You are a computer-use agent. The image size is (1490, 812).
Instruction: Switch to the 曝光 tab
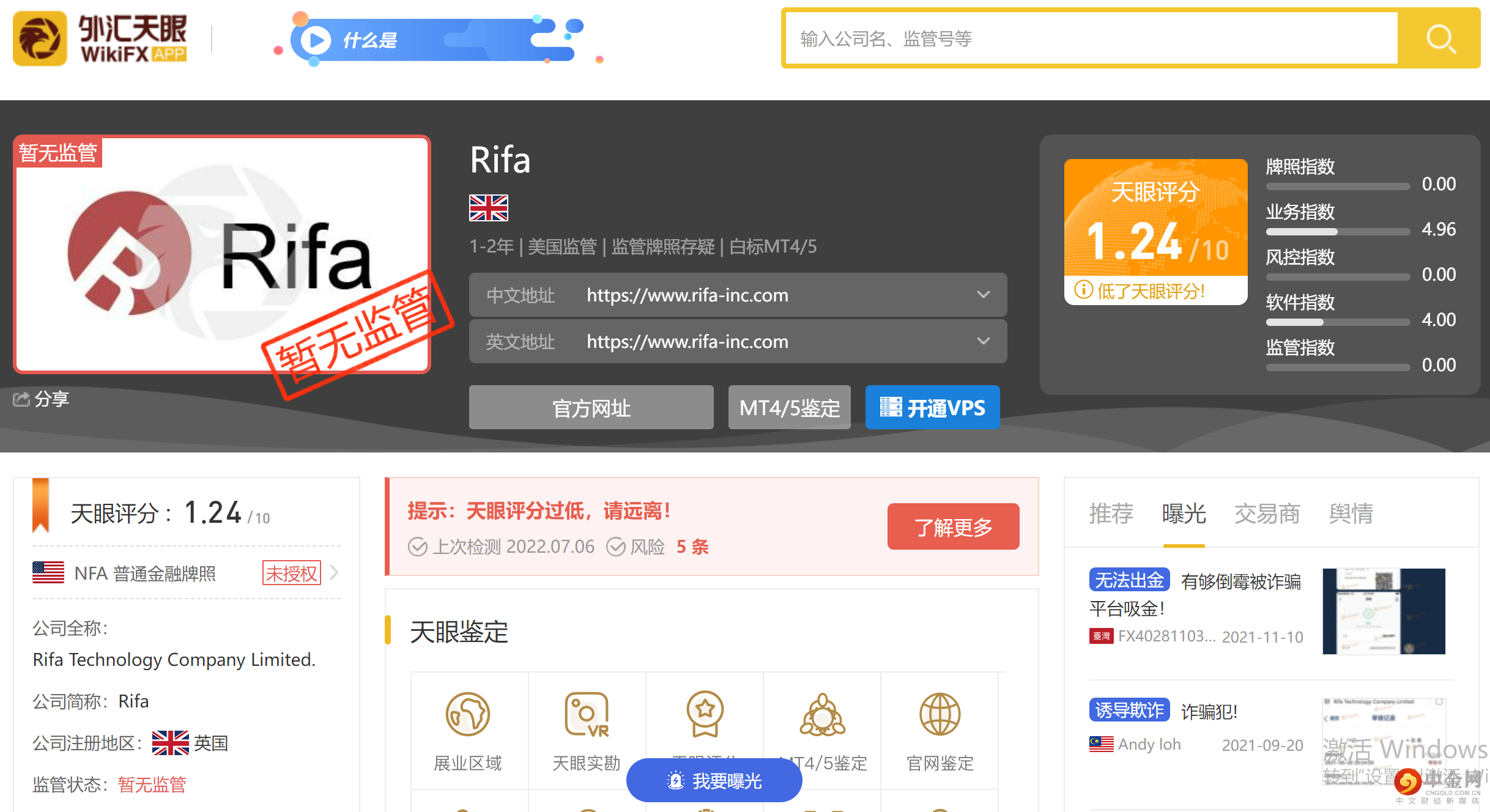1184,514
